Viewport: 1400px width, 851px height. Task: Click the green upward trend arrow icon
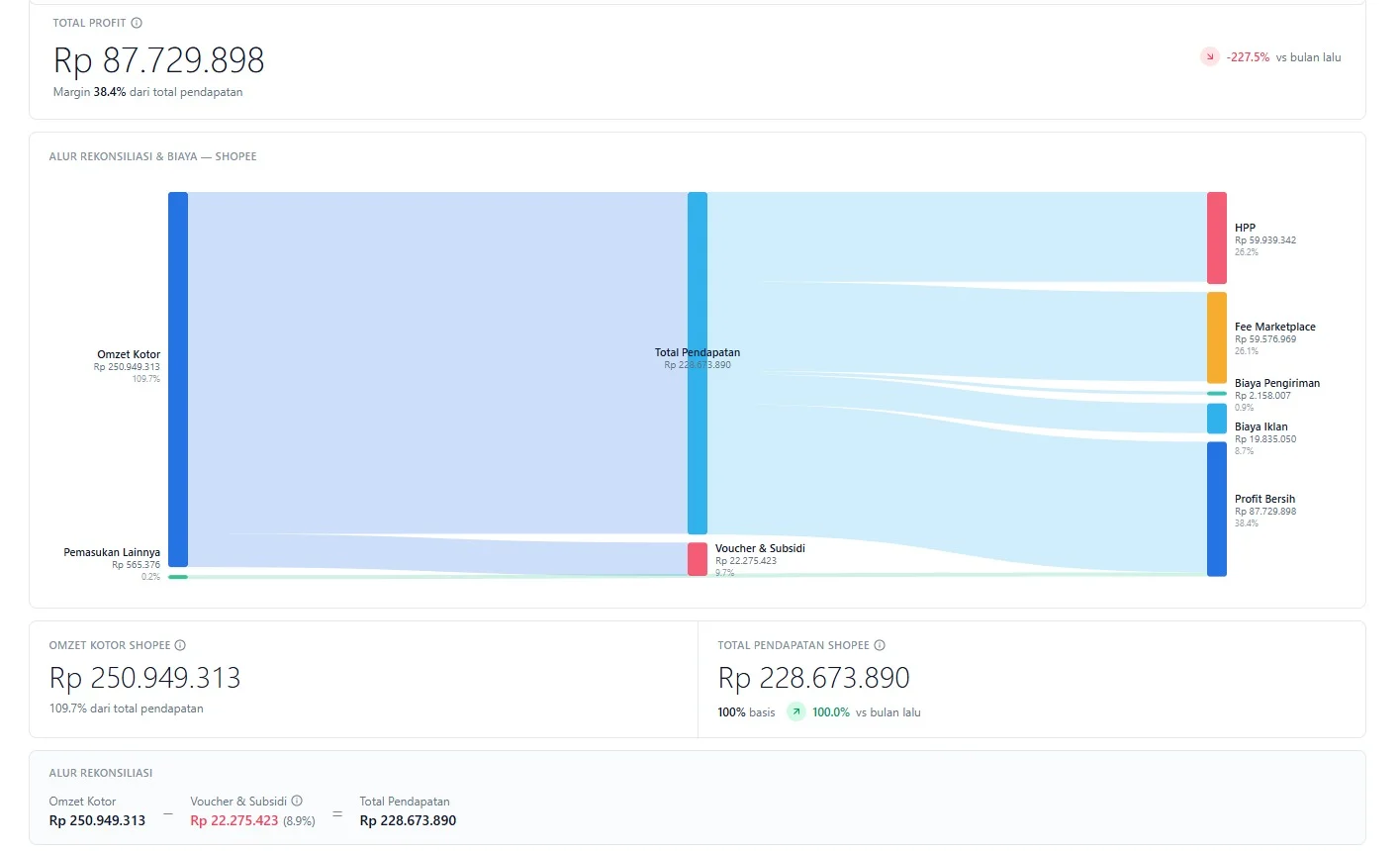(796, 711)
